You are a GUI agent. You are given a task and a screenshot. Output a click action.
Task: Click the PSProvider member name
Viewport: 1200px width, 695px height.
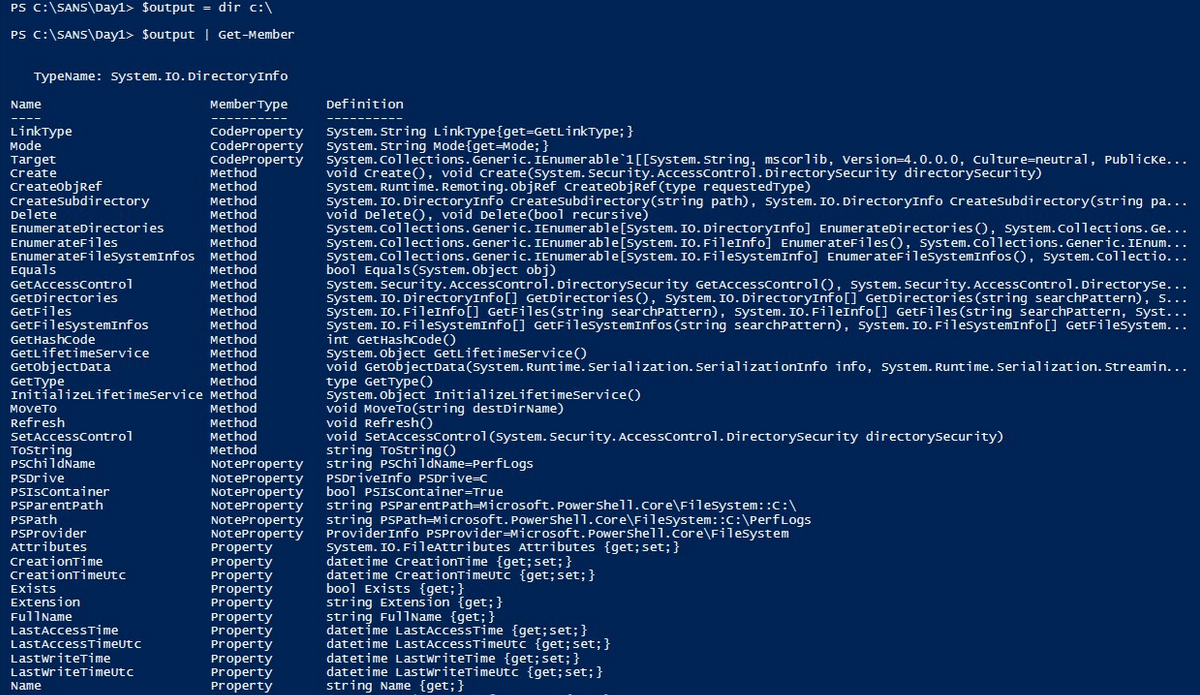(x=48, y=533)
